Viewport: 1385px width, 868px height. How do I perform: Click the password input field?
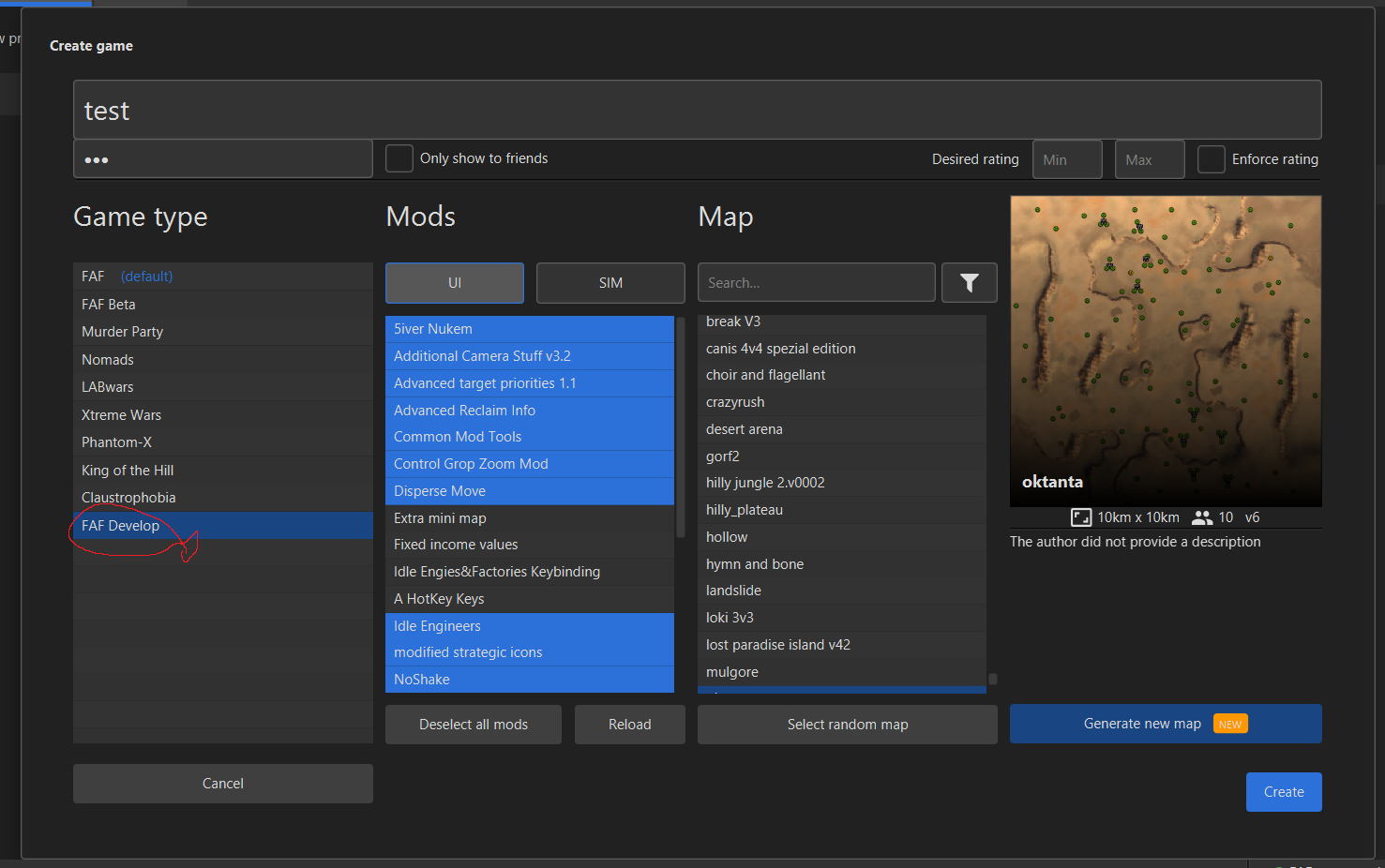(223, 159)
